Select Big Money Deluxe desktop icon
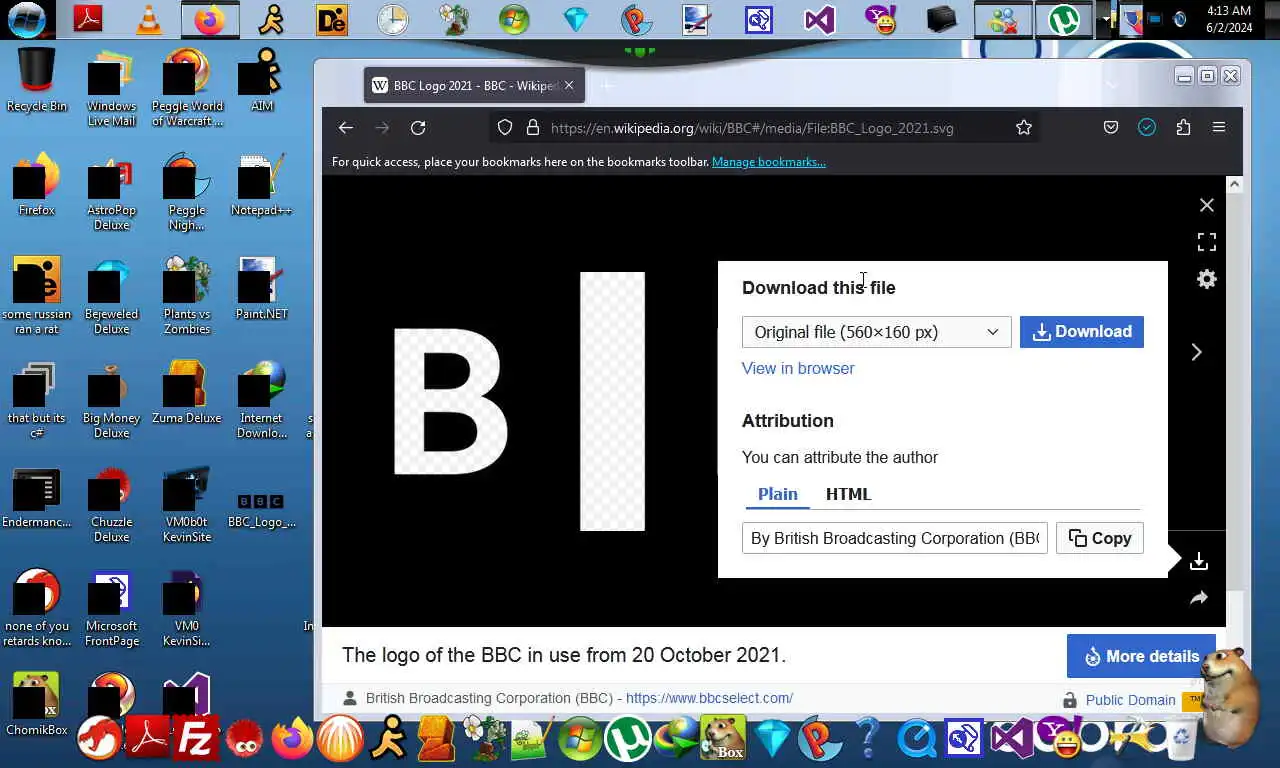Viewport: 1280px width, 768px height. click(x=111, y=400)
